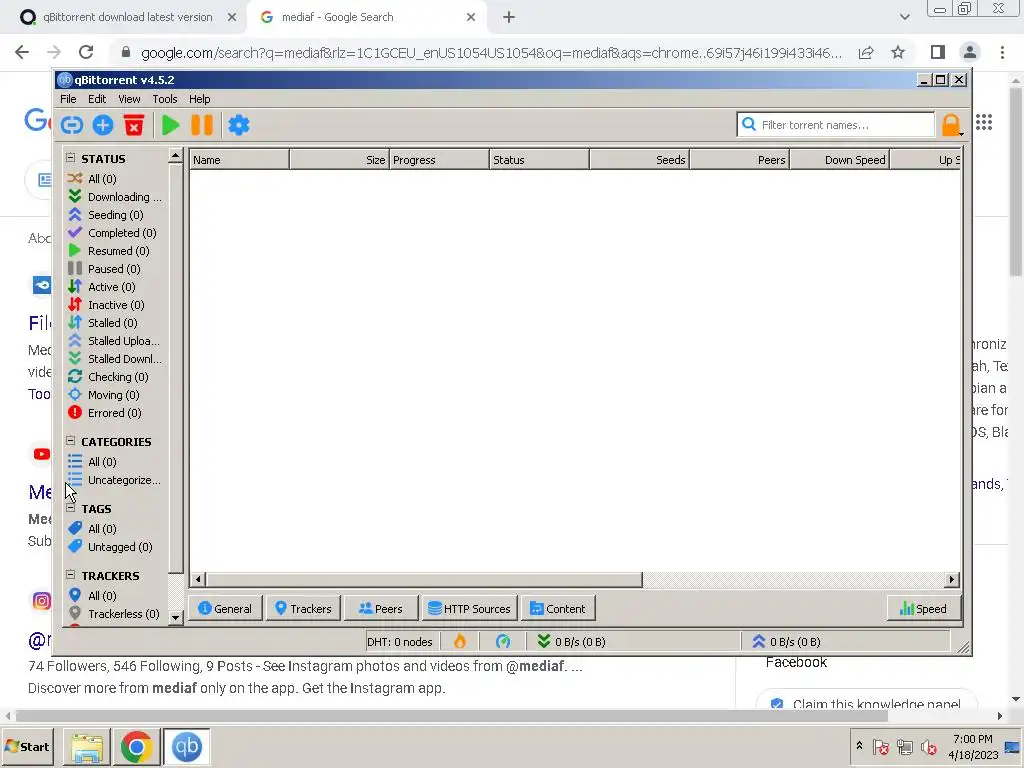Select the Stalled (0) filter
This screenshot has height=768, width=1024.
pyautogui.click(x=103, y=323)
